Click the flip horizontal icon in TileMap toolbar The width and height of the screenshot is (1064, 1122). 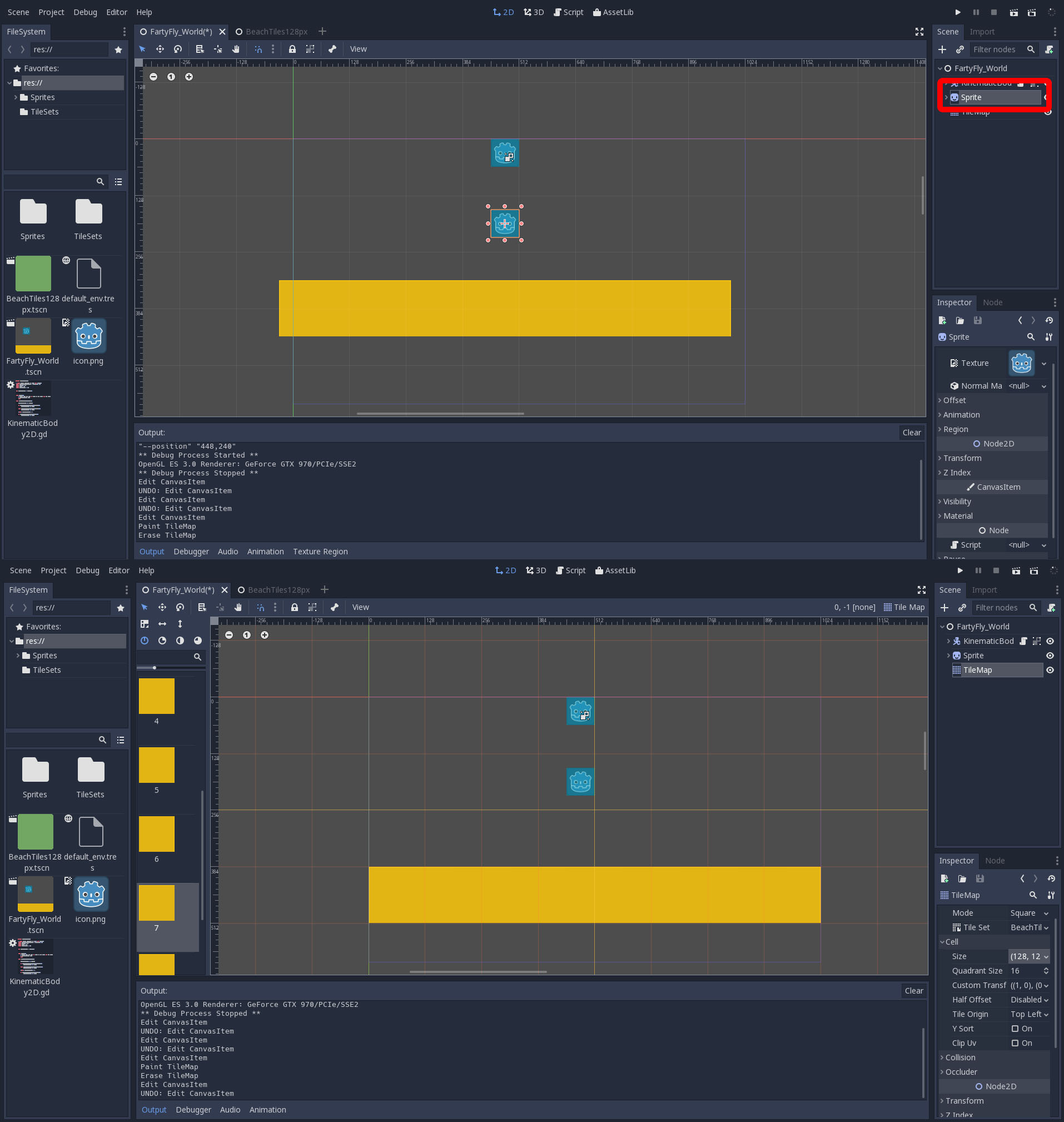pyautogui.click(x=163, y=624)
